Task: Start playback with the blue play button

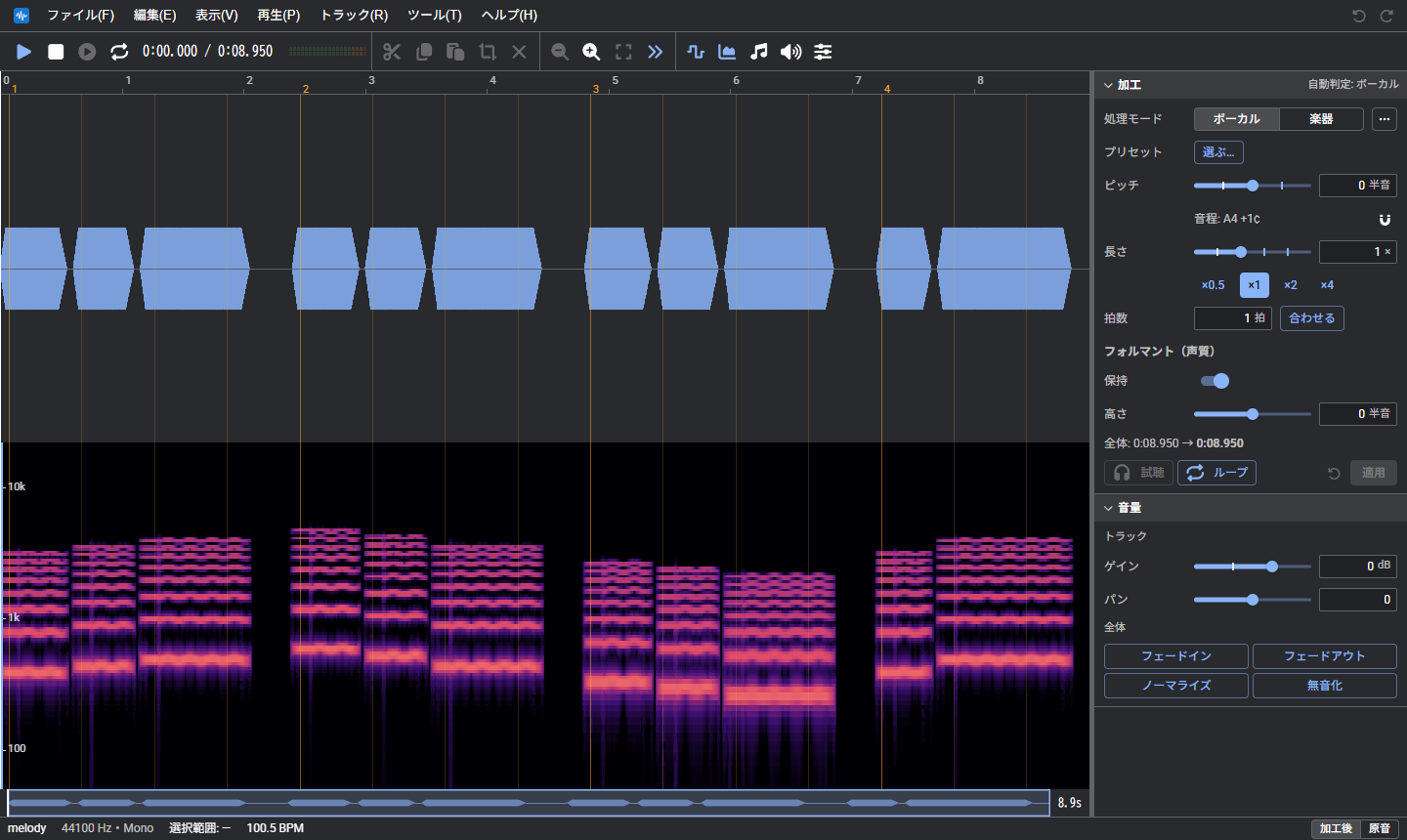Action: (x=24, y=52)
